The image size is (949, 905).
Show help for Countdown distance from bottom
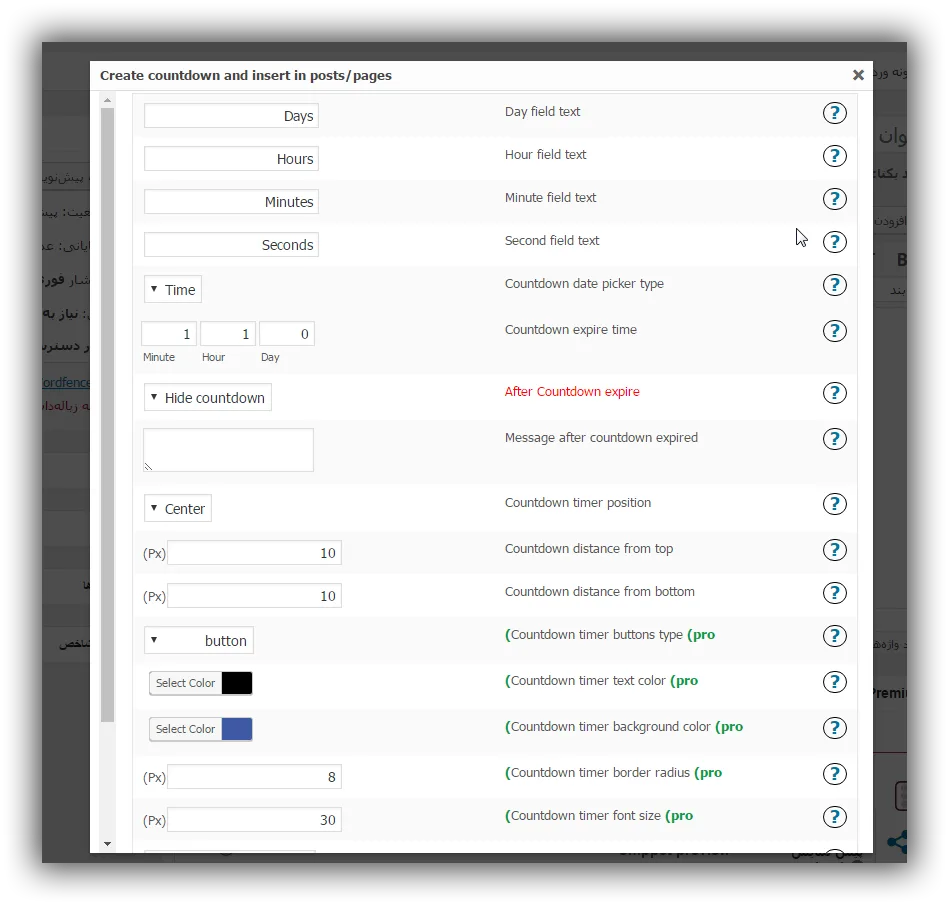(834, 593)
